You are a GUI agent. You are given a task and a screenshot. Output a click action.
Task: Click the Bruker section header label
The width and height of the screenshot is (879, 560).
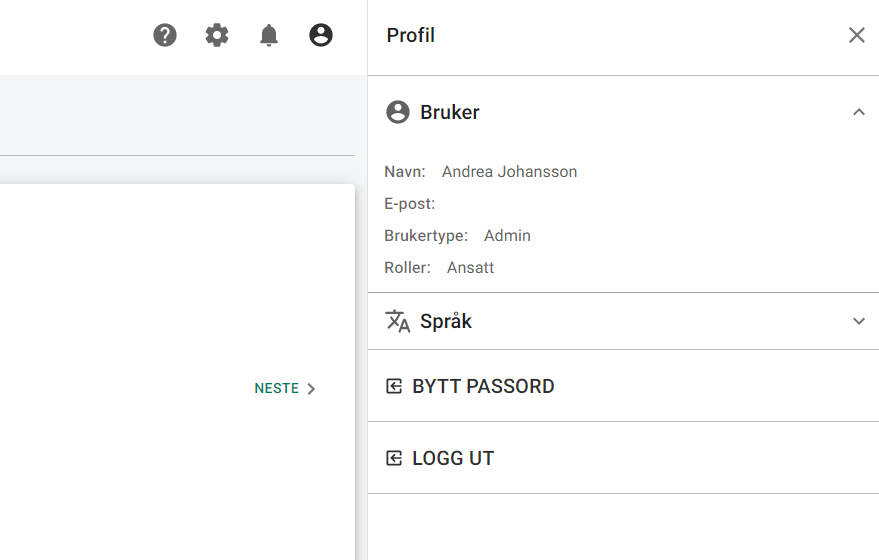click(450, 112)
